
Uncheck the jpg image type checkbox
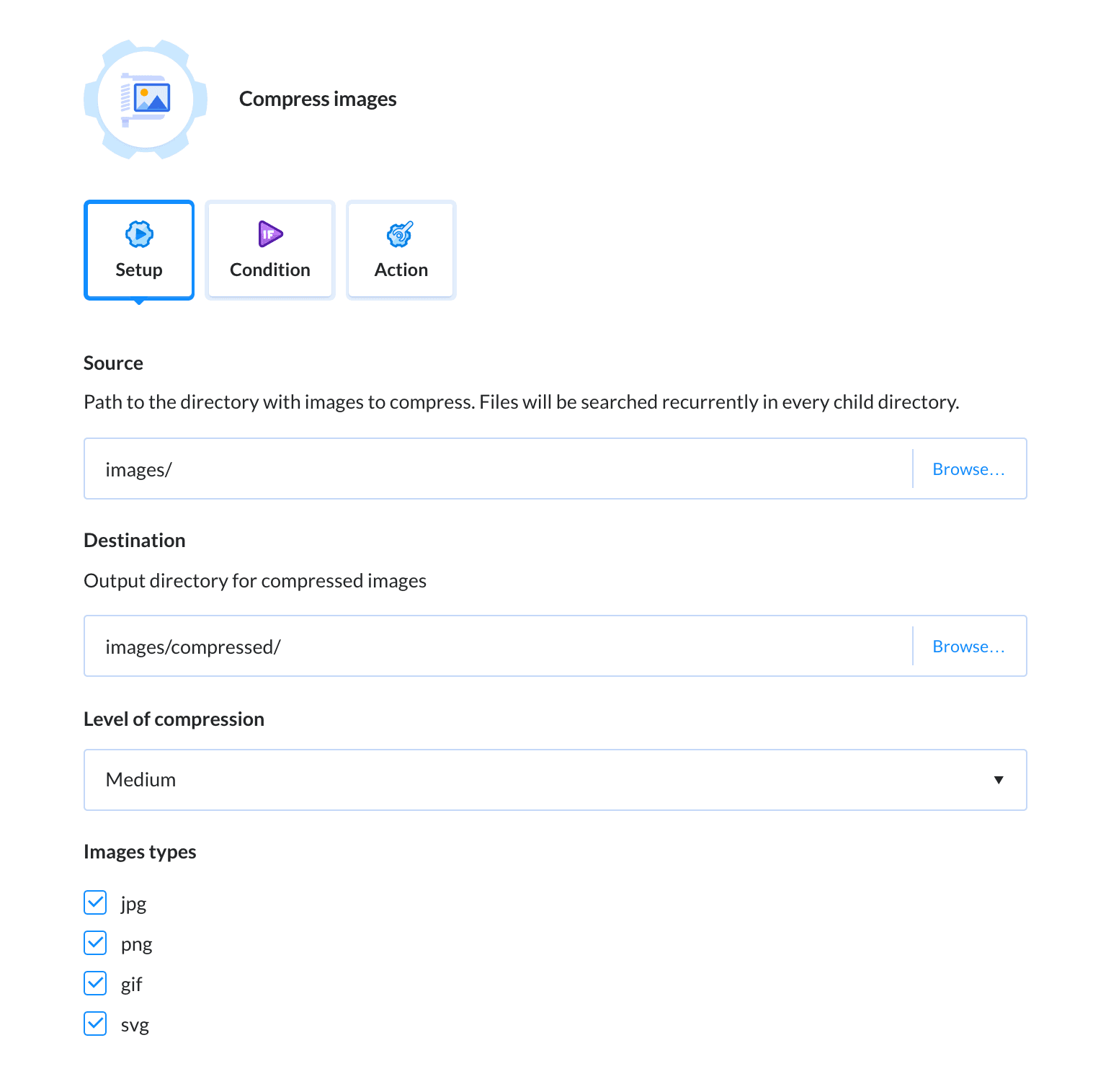(x=95, y=902)
